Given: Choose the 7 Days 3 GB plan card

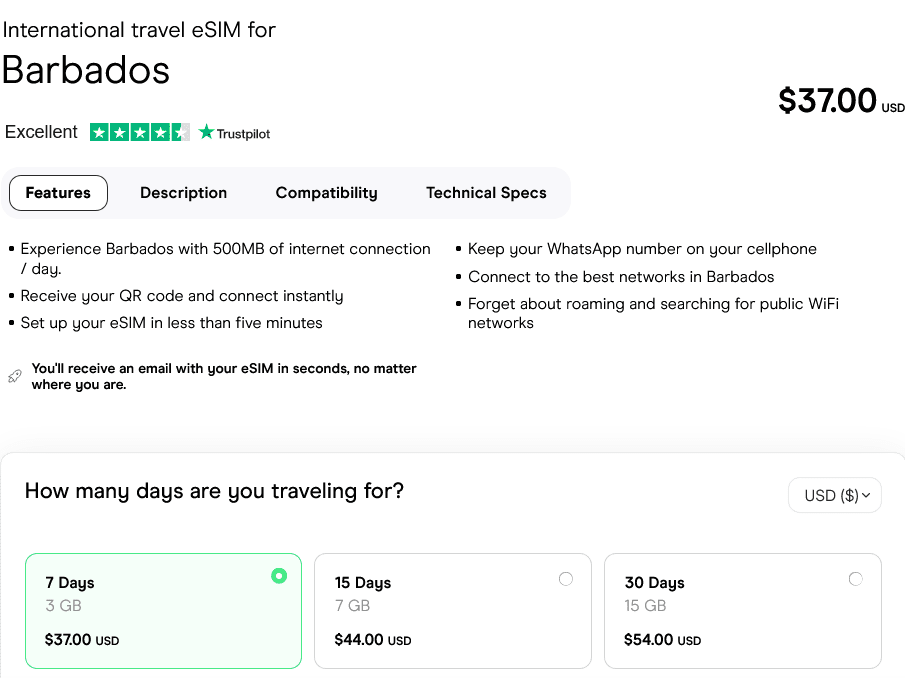Looking at the screenshot, I should point(163,610).
